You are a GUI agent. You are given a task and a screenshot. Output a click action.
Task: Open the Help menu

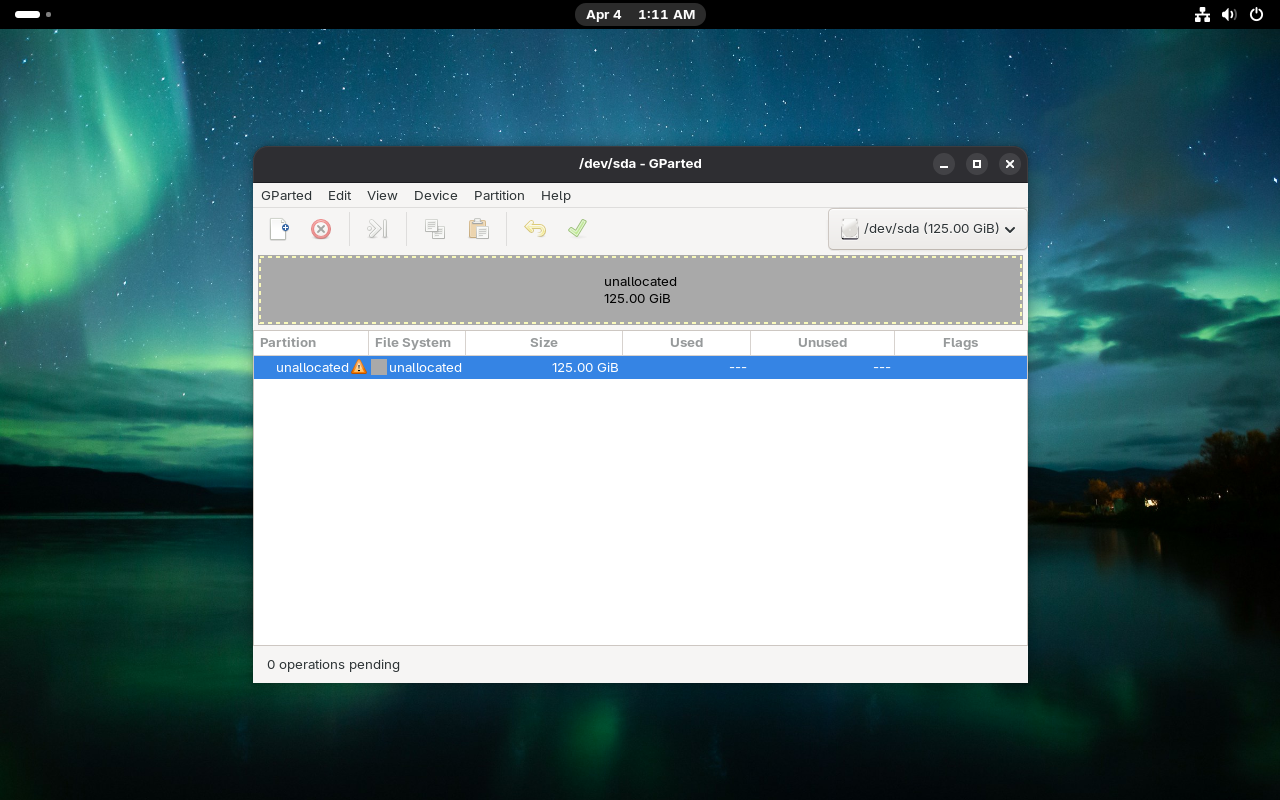point(555,196)
